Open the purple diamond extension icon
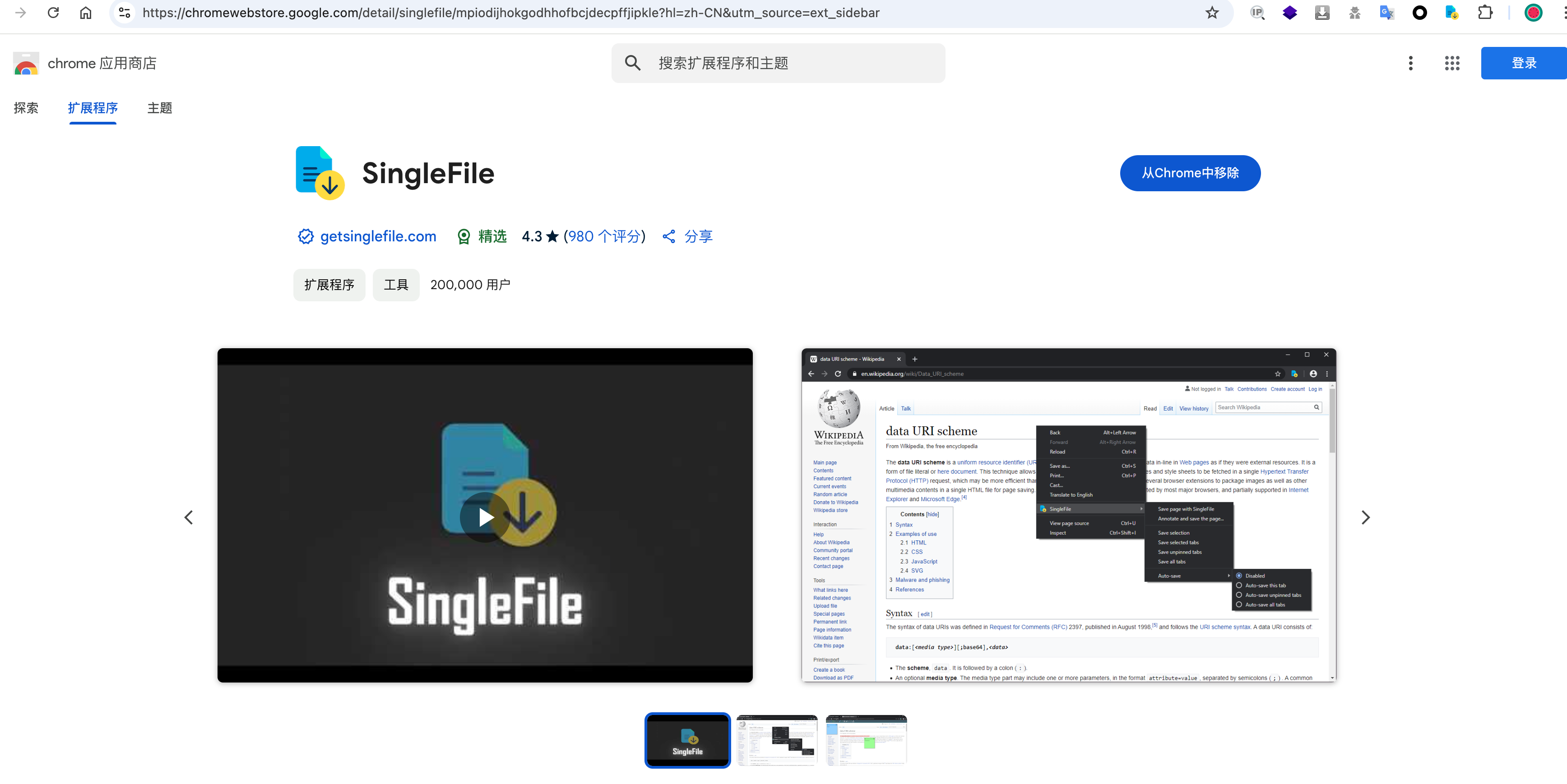Screen dimensions: 1567x784 [1289, 13]
